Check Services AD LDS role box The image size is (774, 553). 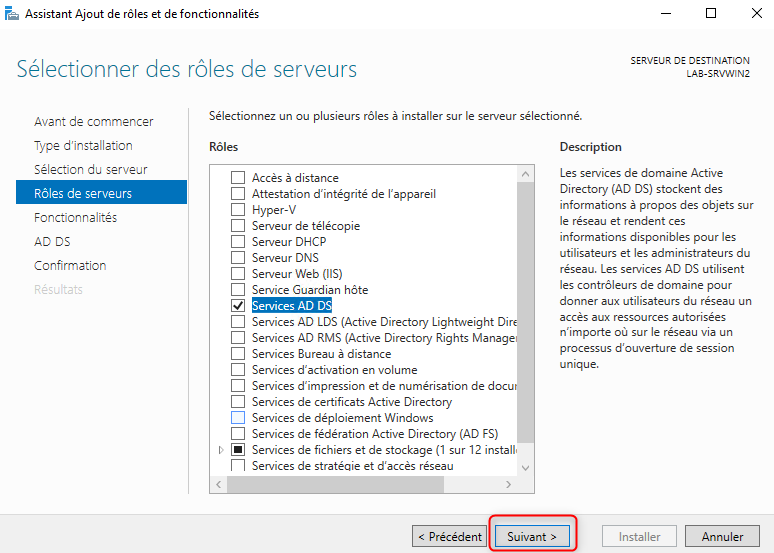coord(238,321)
